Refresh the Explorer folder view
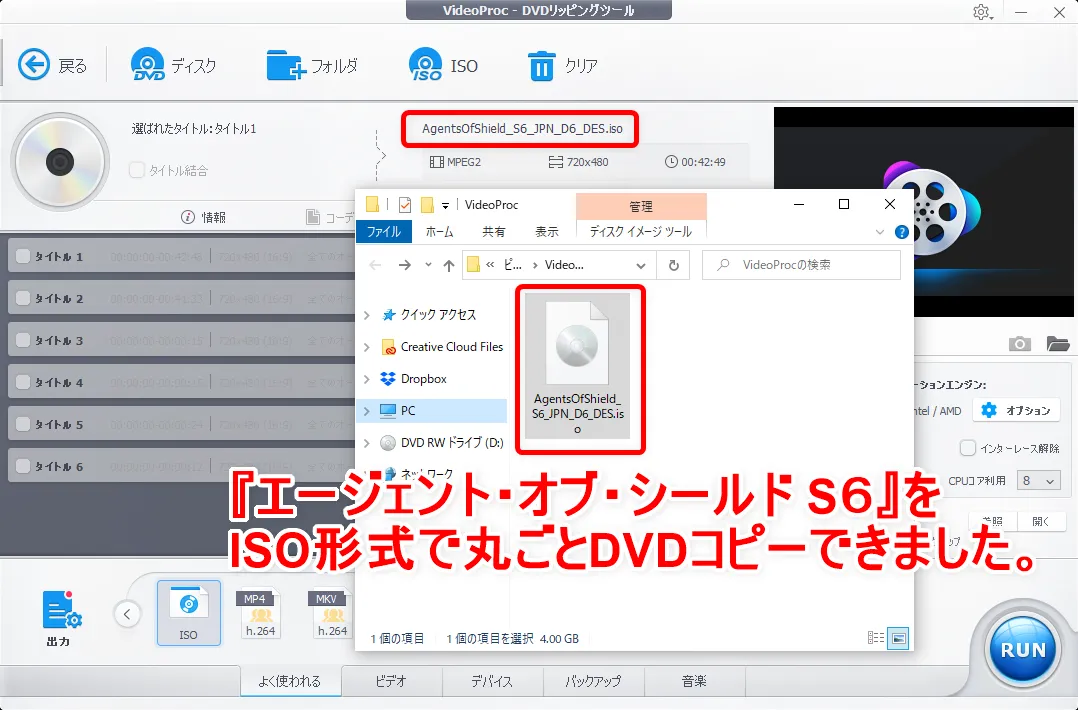This screenshot has width=1078, height=710. pyautogui.click(x=674, y=265)
